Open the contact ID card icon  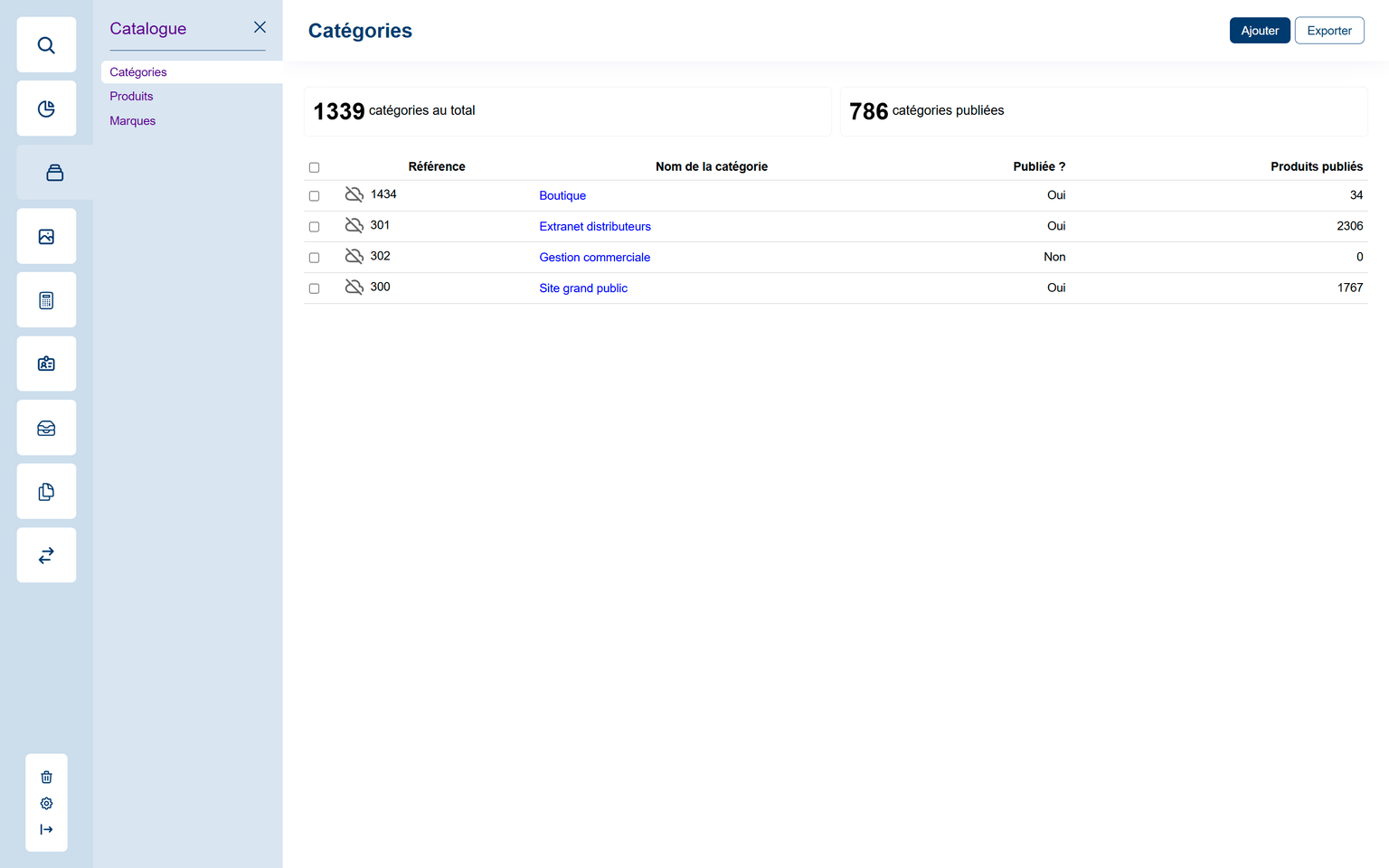(x=46, y=363)
